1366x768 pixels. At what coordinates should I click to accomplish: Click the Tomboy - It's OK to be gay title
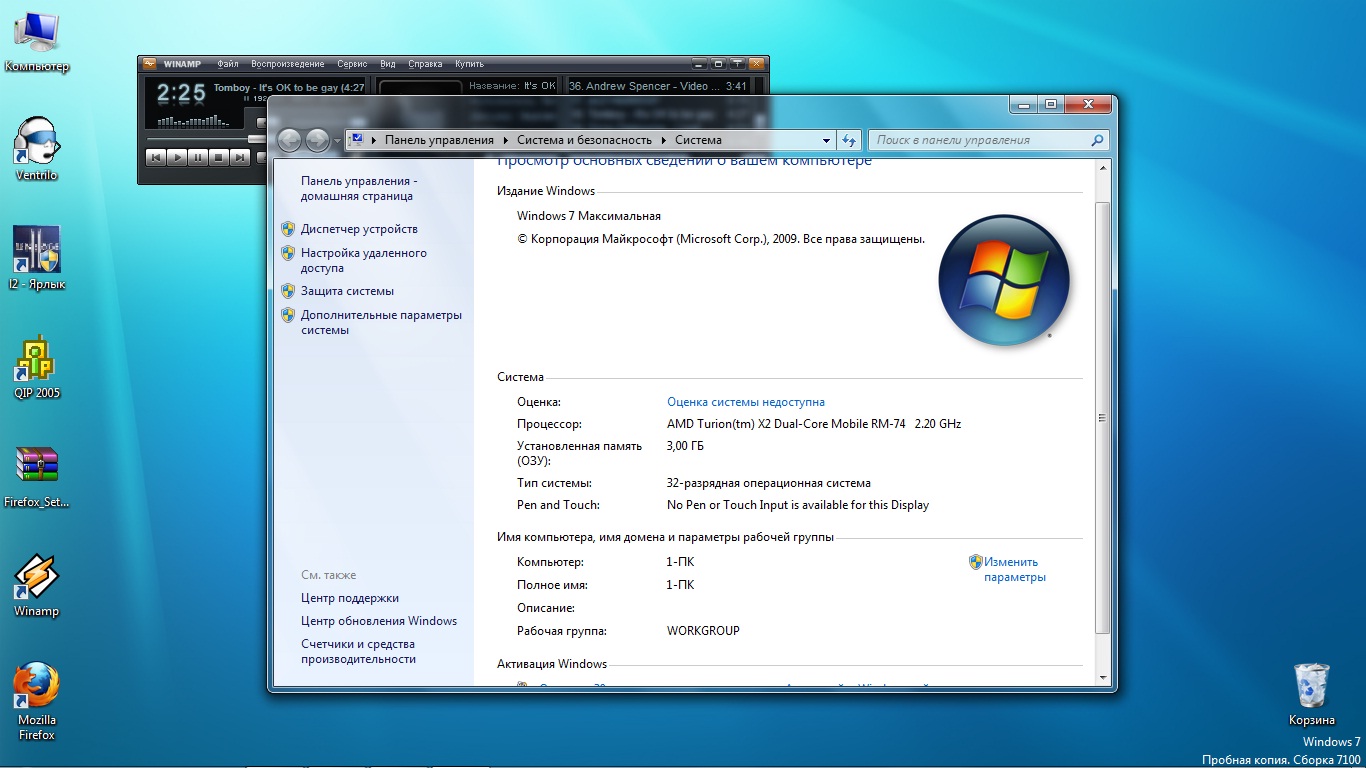pyautogui.click(x=289, y=88)
